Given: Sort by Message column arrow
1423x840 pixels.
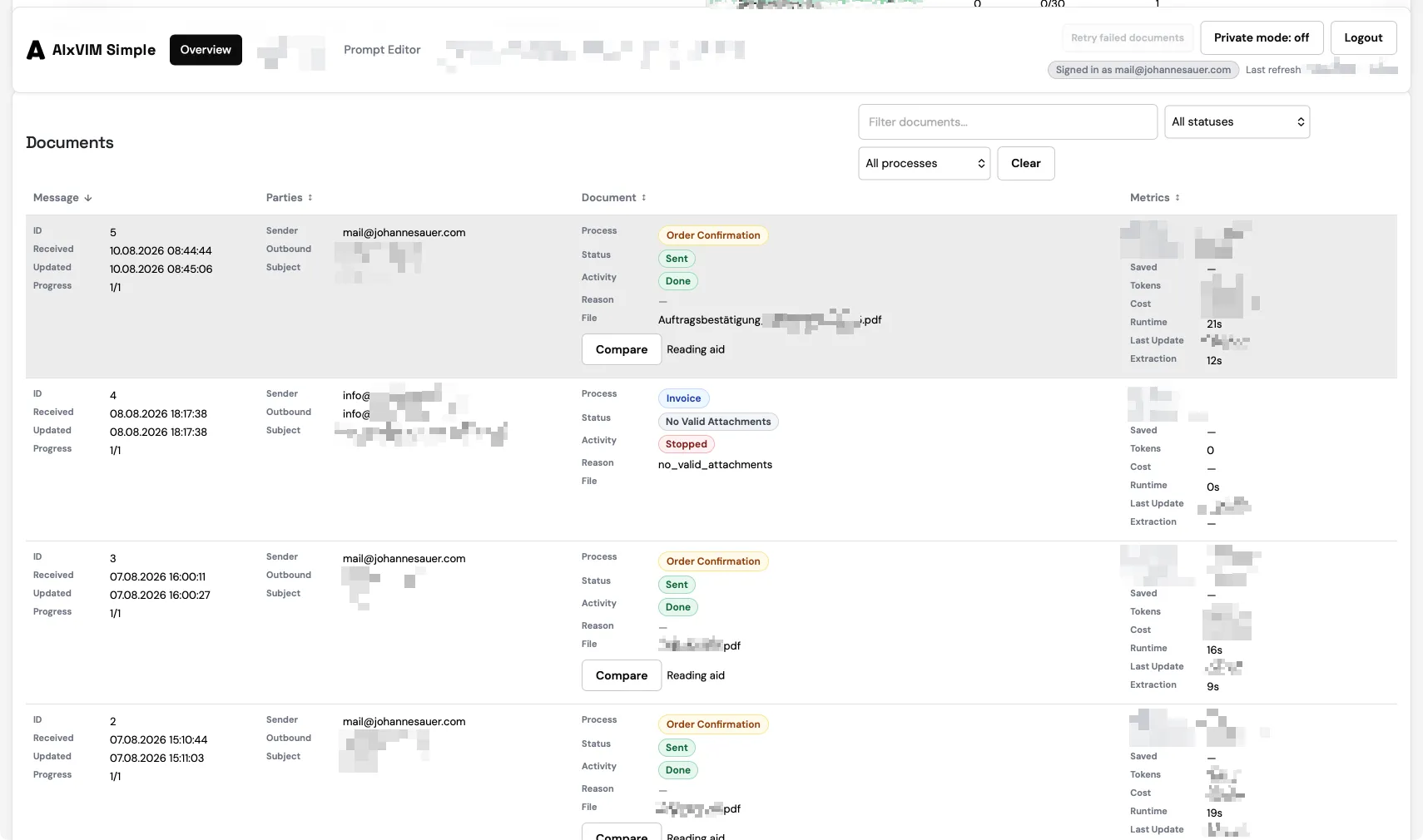Looking at the screenshot, I should [x=88, y=198].
